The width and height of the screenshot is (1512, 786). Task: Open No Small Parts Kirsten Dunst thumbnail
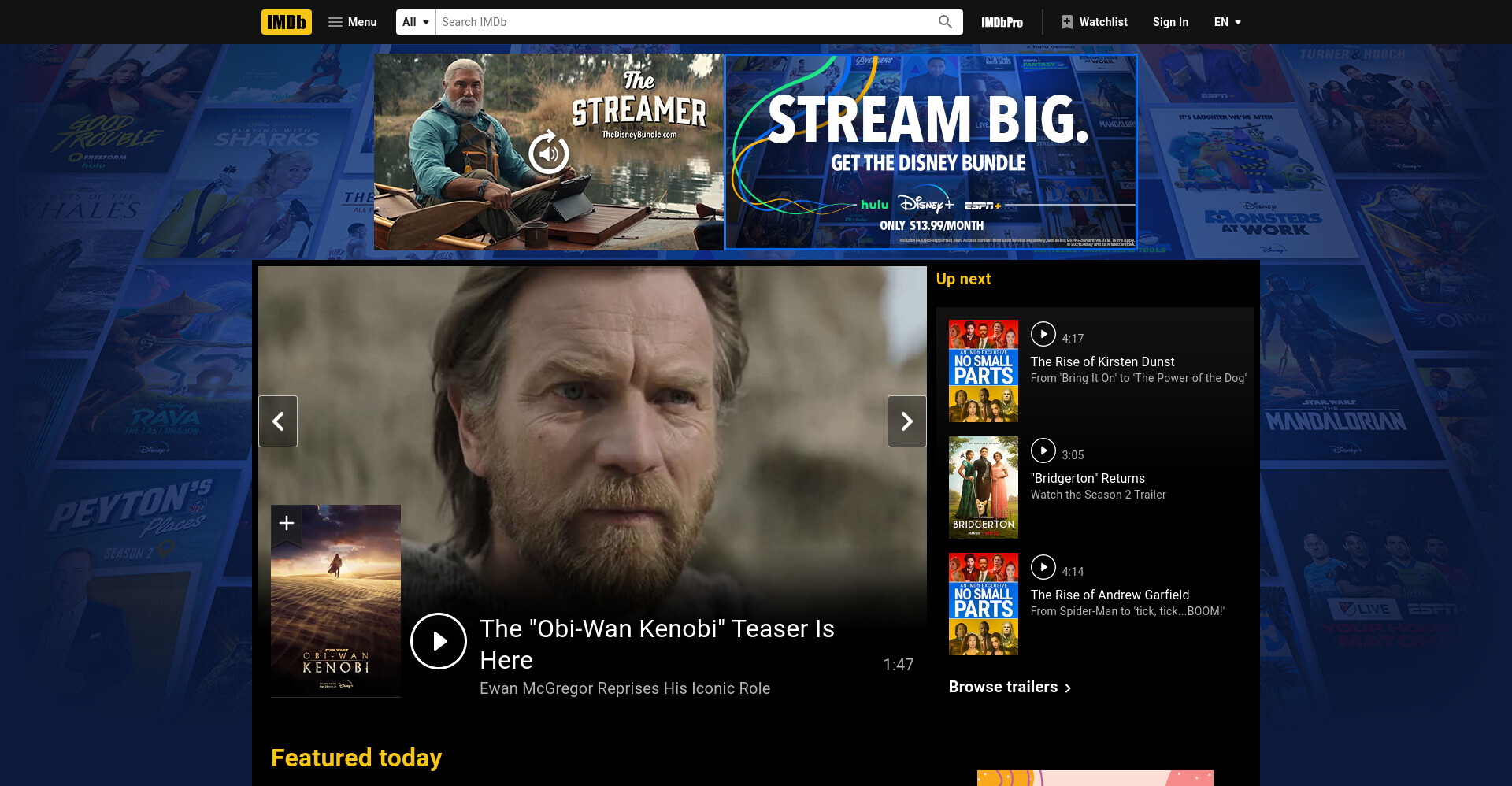click(984, 371)
